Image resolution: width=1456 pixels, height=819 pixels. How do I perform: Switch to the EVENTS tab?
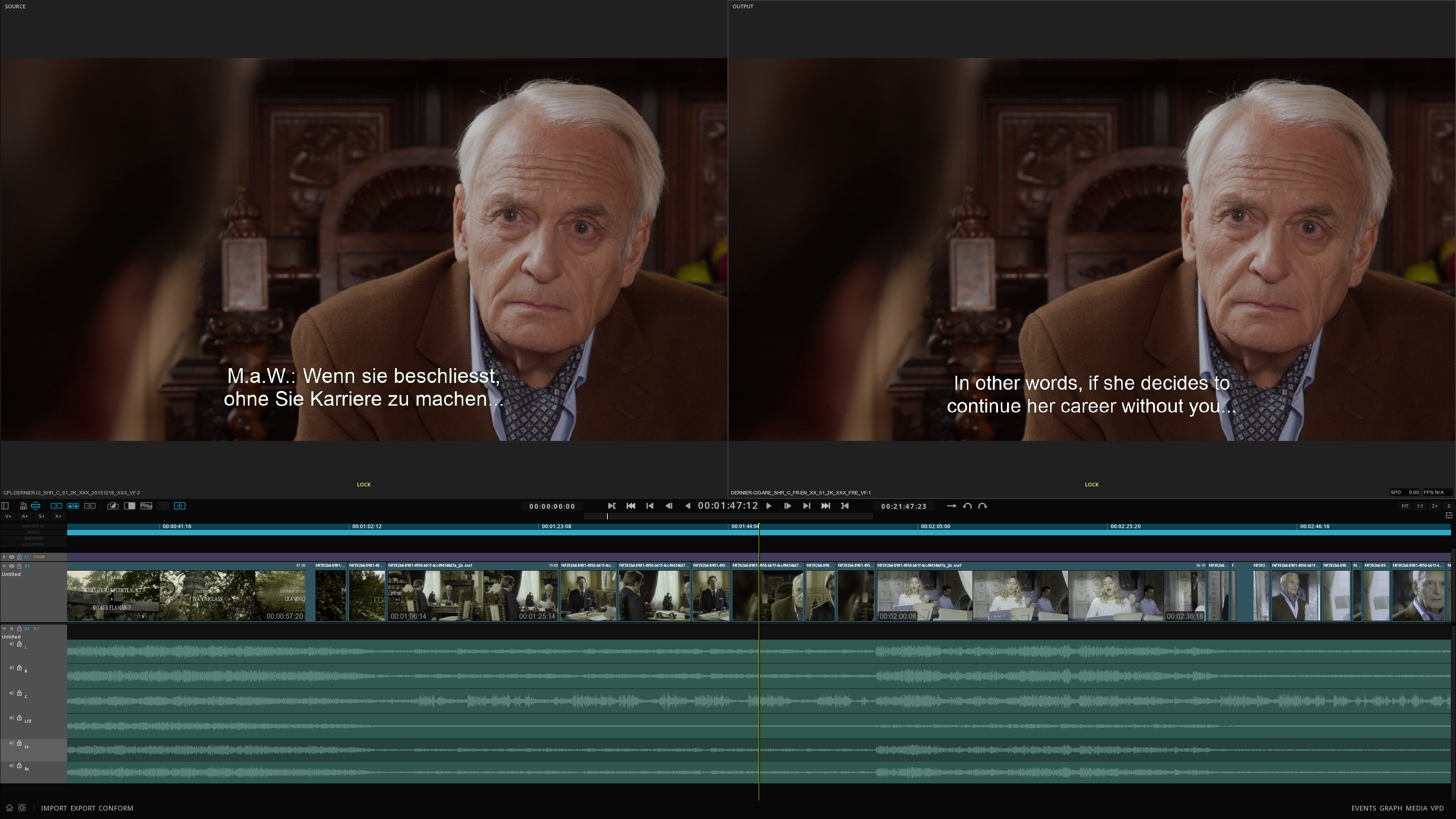[x=1363, y=808]
